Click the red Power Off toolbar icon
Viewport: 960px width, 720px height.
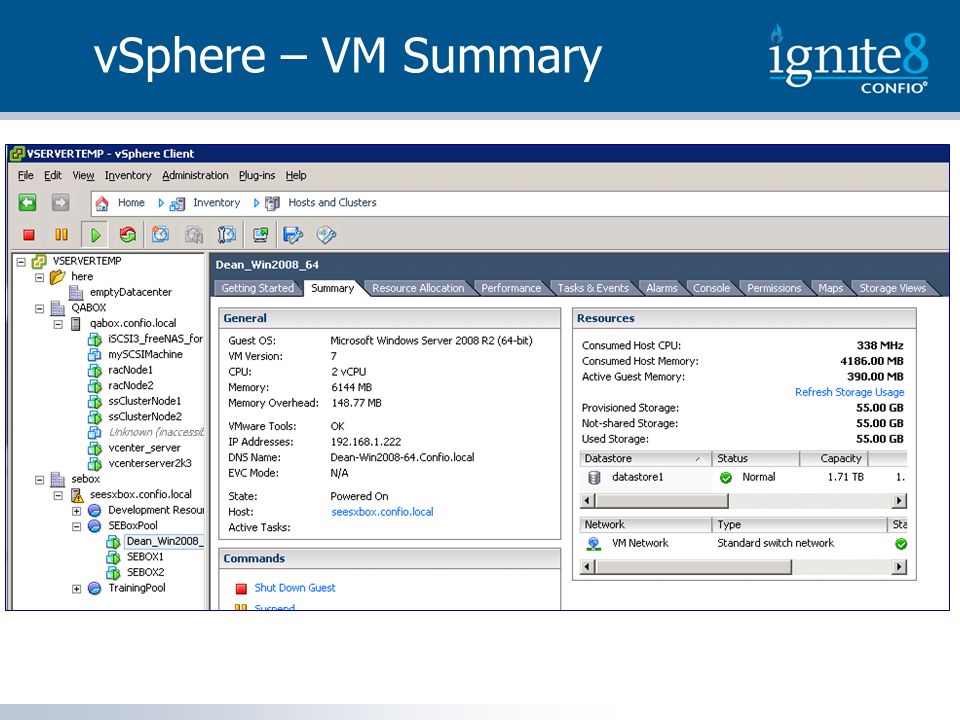29,234
